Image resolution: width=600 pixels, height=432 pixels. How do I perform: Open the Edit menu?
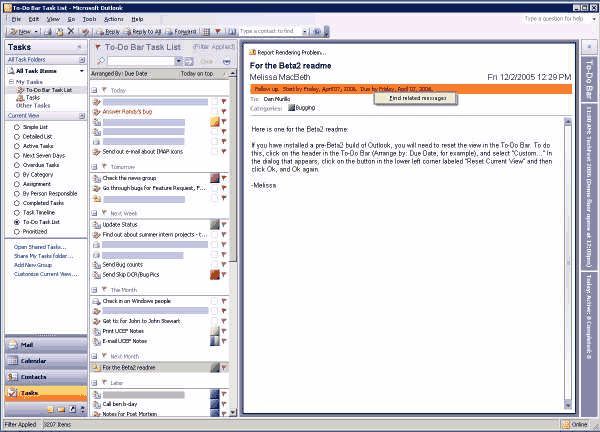tap(34, 19)
